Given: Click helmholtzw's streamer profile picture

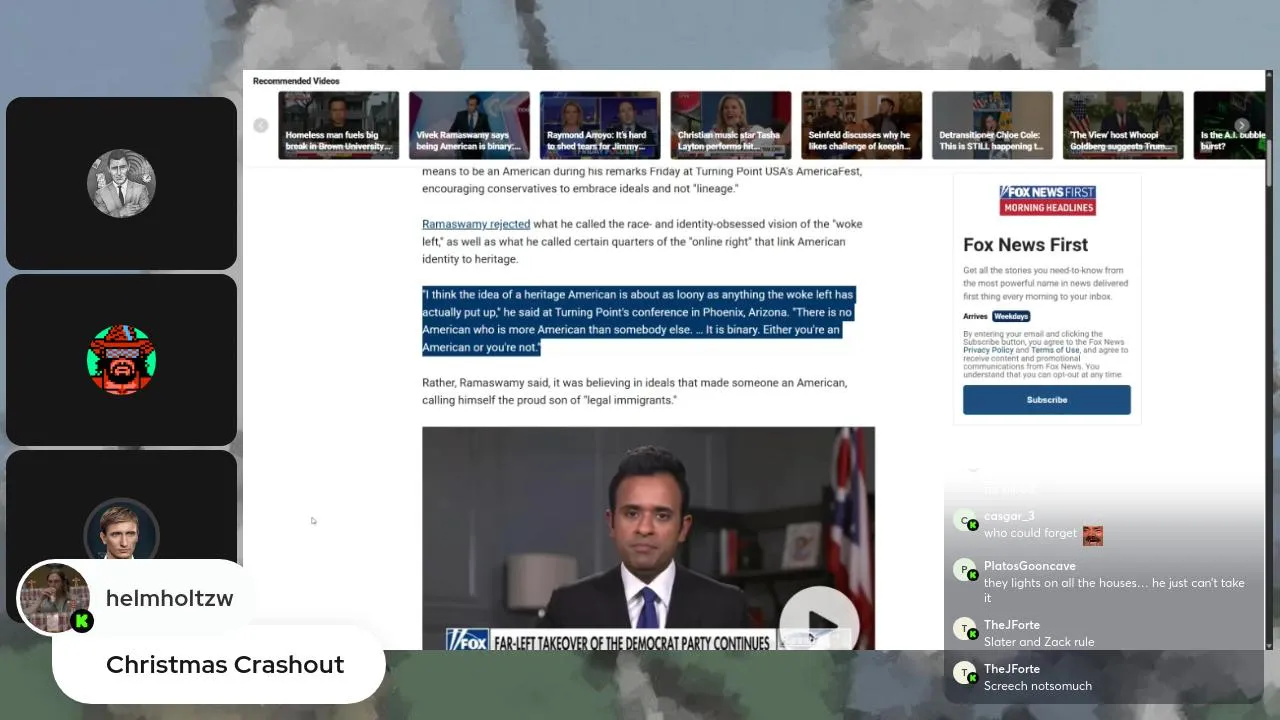Looking at the screenshot, I should (x=54, y=598).
